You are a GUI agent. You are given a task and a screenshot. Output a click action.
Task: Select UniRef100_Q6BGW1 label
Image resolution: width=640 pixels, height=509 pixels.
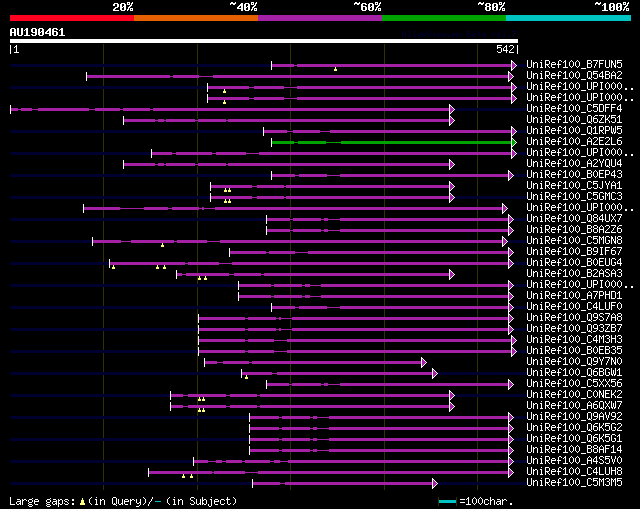click(x=574, y=373)
